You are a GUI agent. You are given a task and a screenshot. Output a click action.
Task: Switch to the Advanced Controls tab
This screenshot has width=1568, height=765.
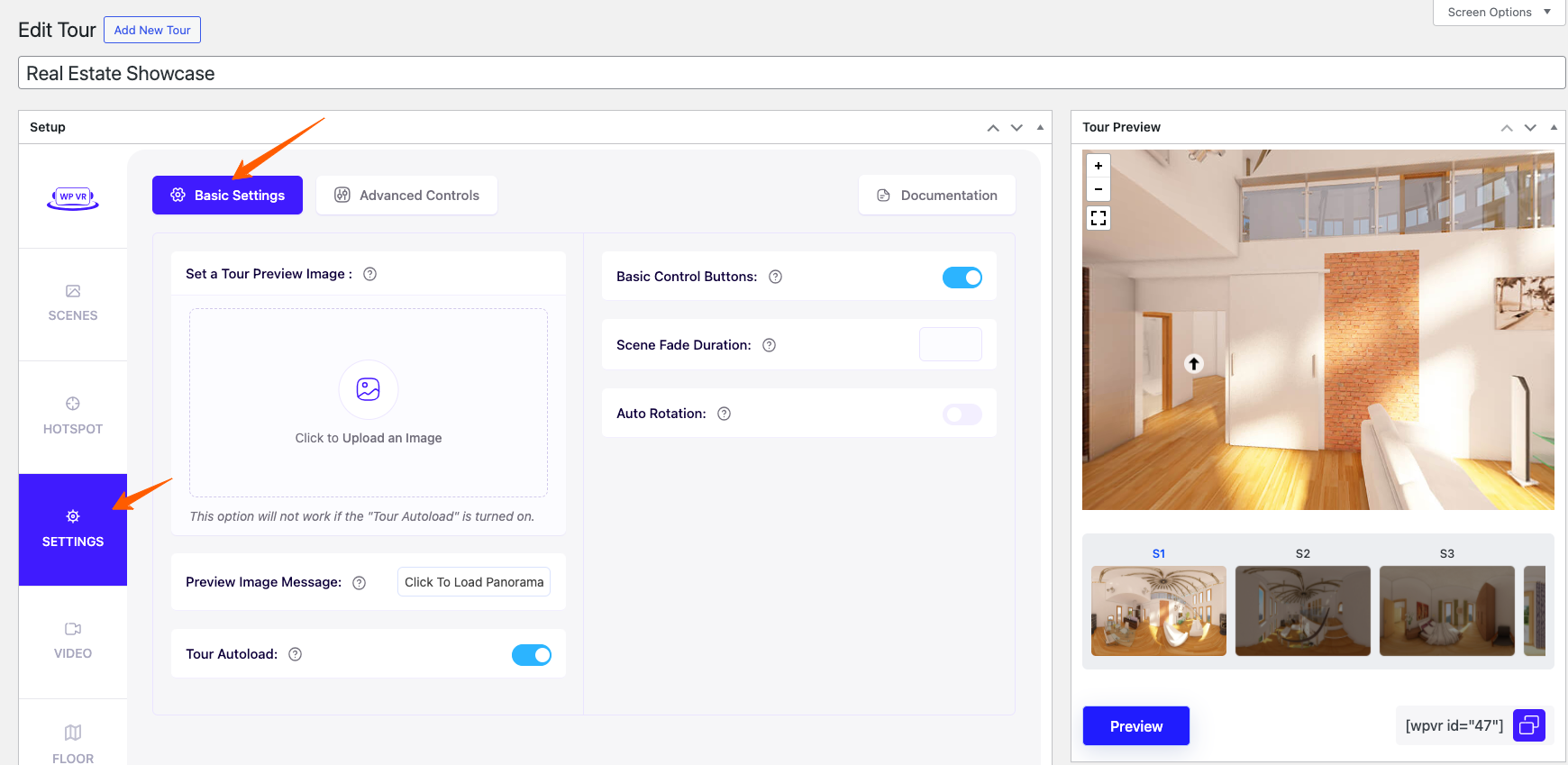[406, 196]
